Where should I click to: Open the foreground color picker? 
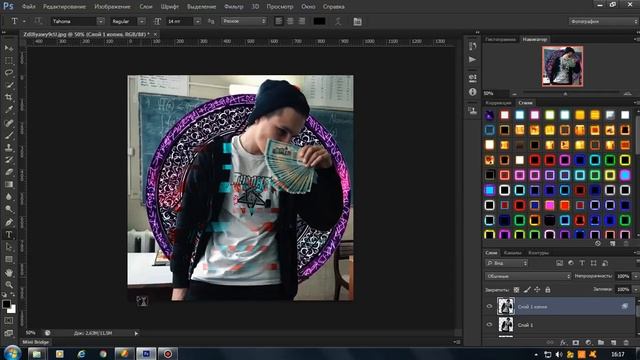(6, 304)
